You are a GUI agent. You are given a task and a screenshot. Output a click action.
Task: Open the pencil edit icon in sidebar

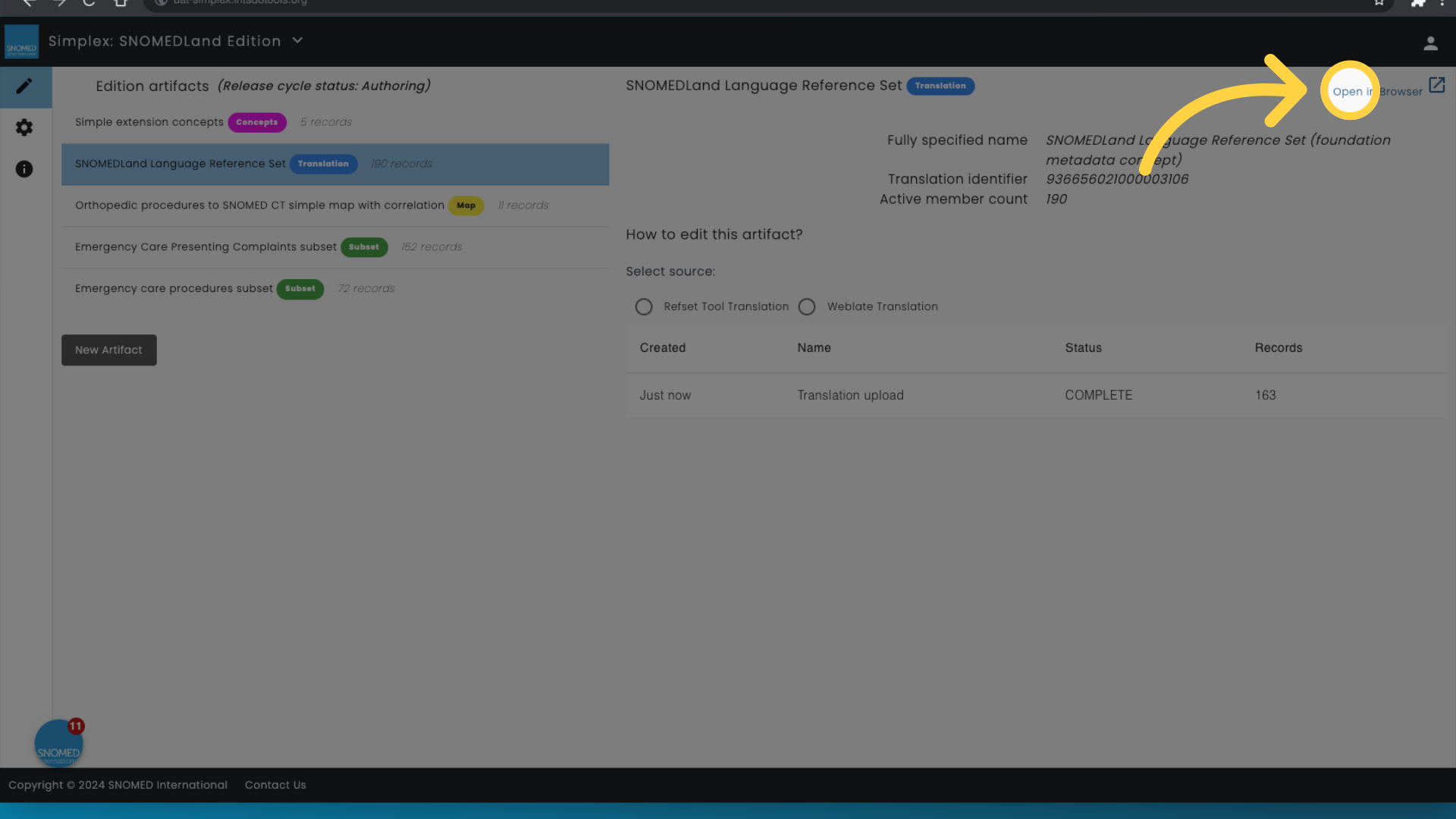point(24,86)
